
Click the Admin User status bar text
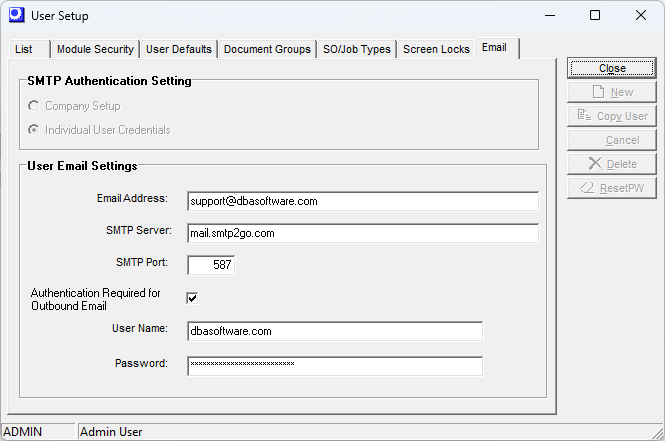[x=111, y=432]
